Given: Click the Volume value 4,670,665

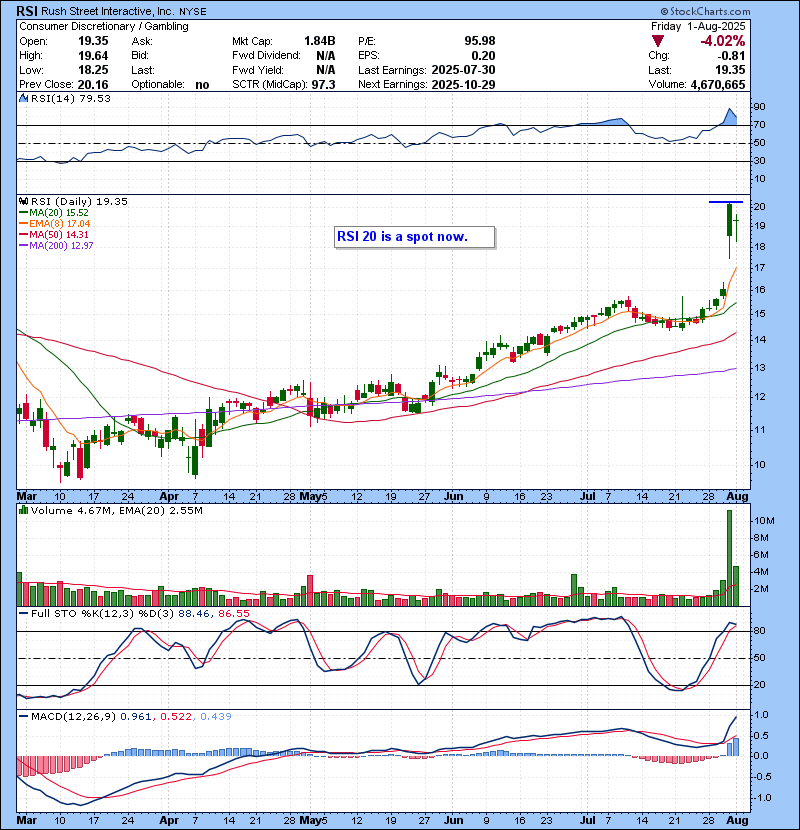Looking at the screenshot, I should pos(718,85).
